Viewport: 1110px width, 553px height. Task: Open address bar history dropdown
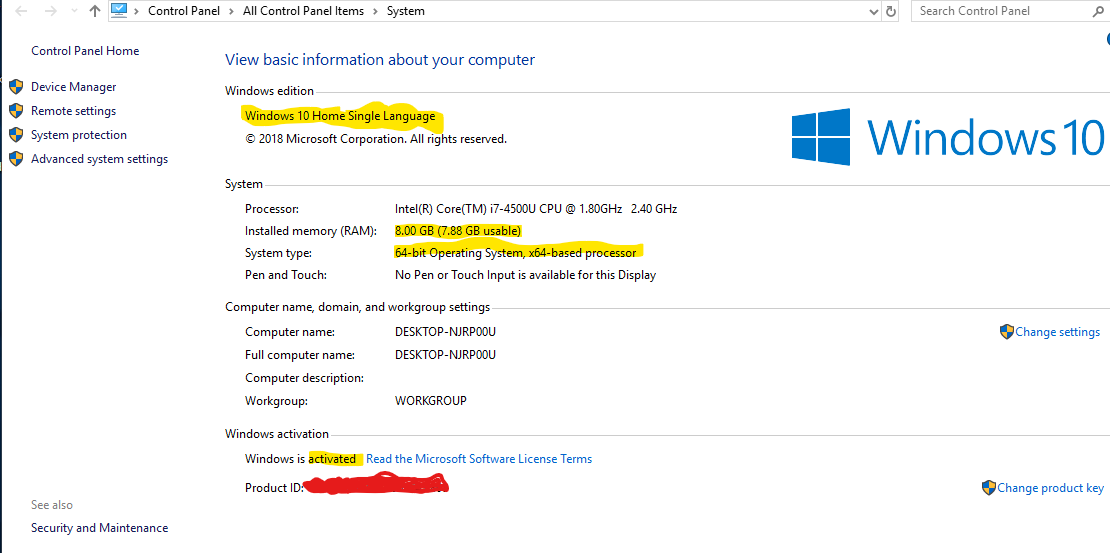click(874, 11)
